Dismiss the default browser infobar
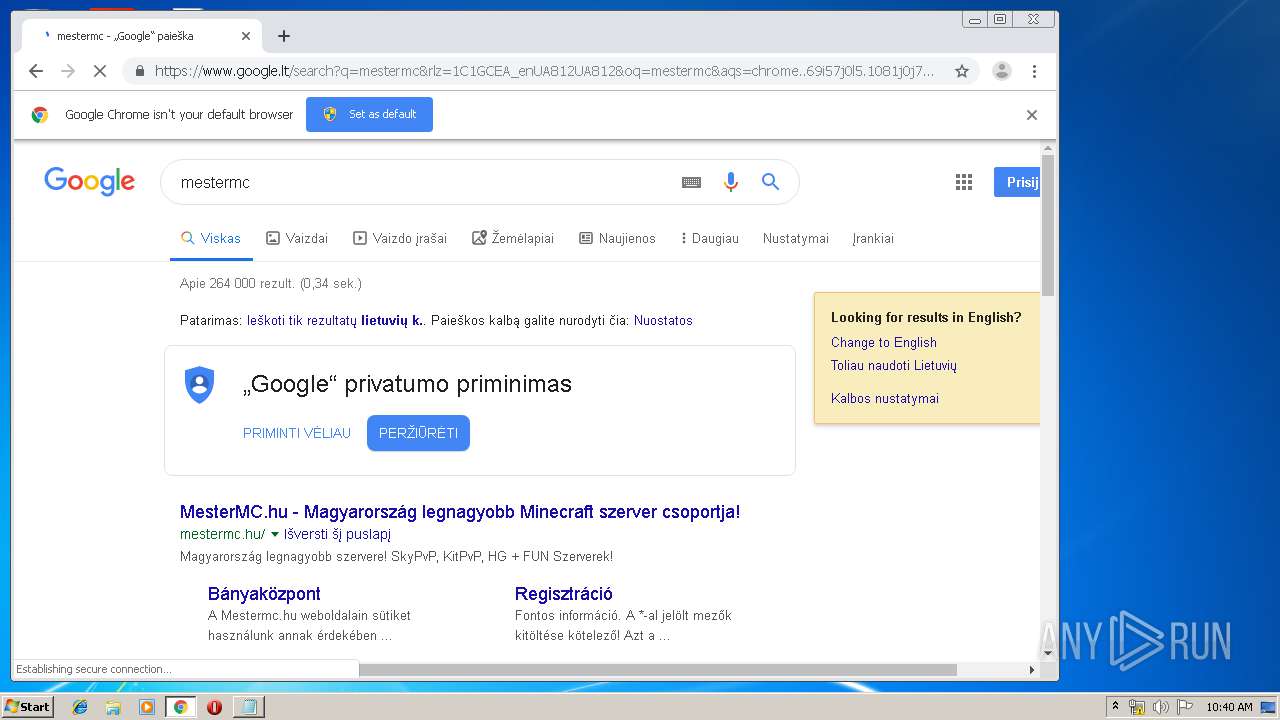 coord(1032,115)
